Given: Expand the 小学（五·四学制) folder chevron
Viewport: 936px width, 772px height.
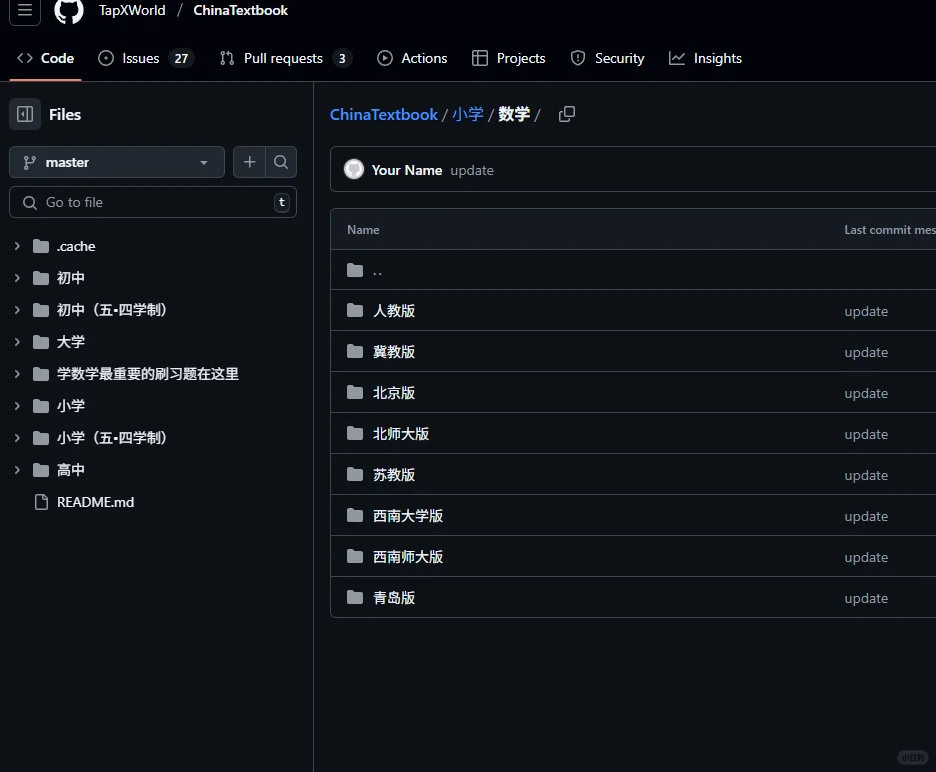Looking at the screenshot, I should (x=17, y=438).
